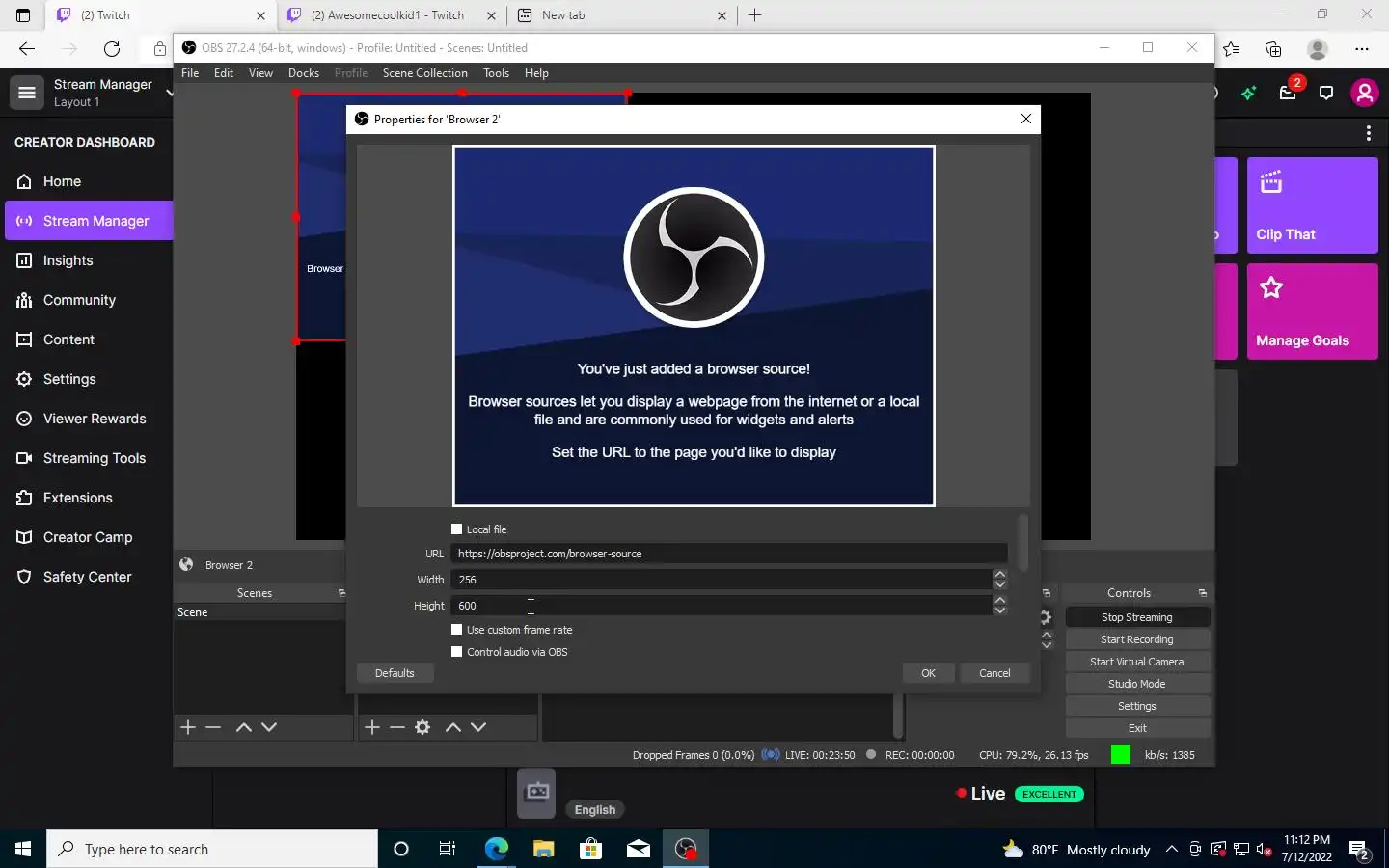Screen dimensions: 1389x868
Task: Open the Help menu in OBS
Action: pos(536,73)
